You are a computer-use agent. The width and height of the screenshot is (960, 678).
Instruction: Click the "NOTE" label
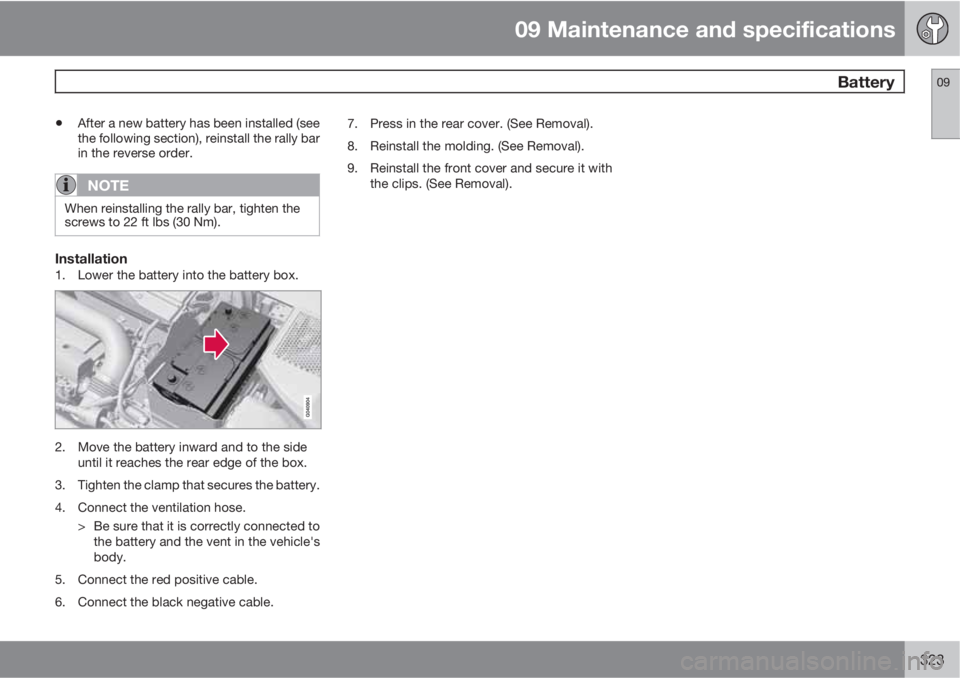click(108, 185)
